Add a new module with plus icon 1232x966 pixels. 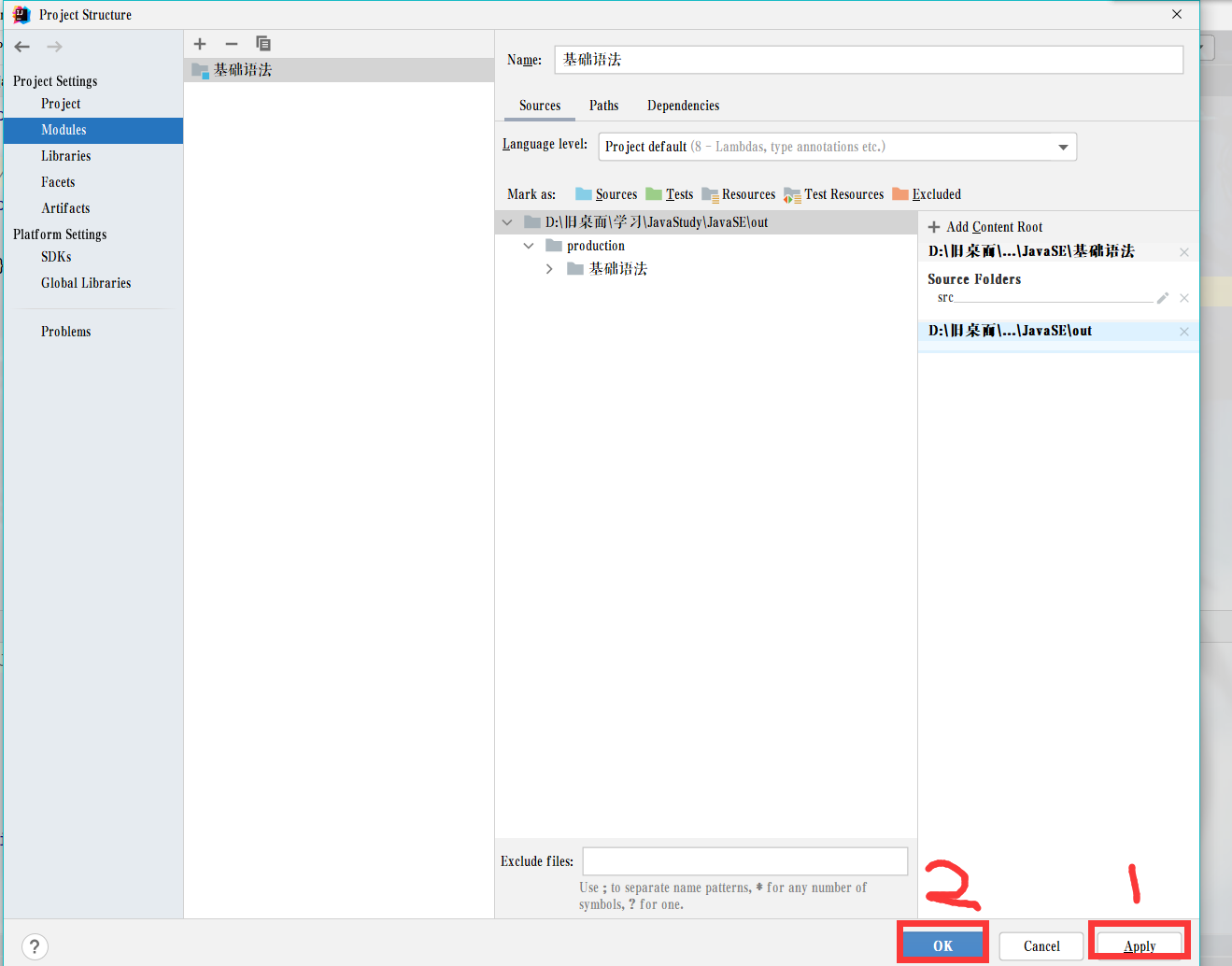tap(200, 44)
